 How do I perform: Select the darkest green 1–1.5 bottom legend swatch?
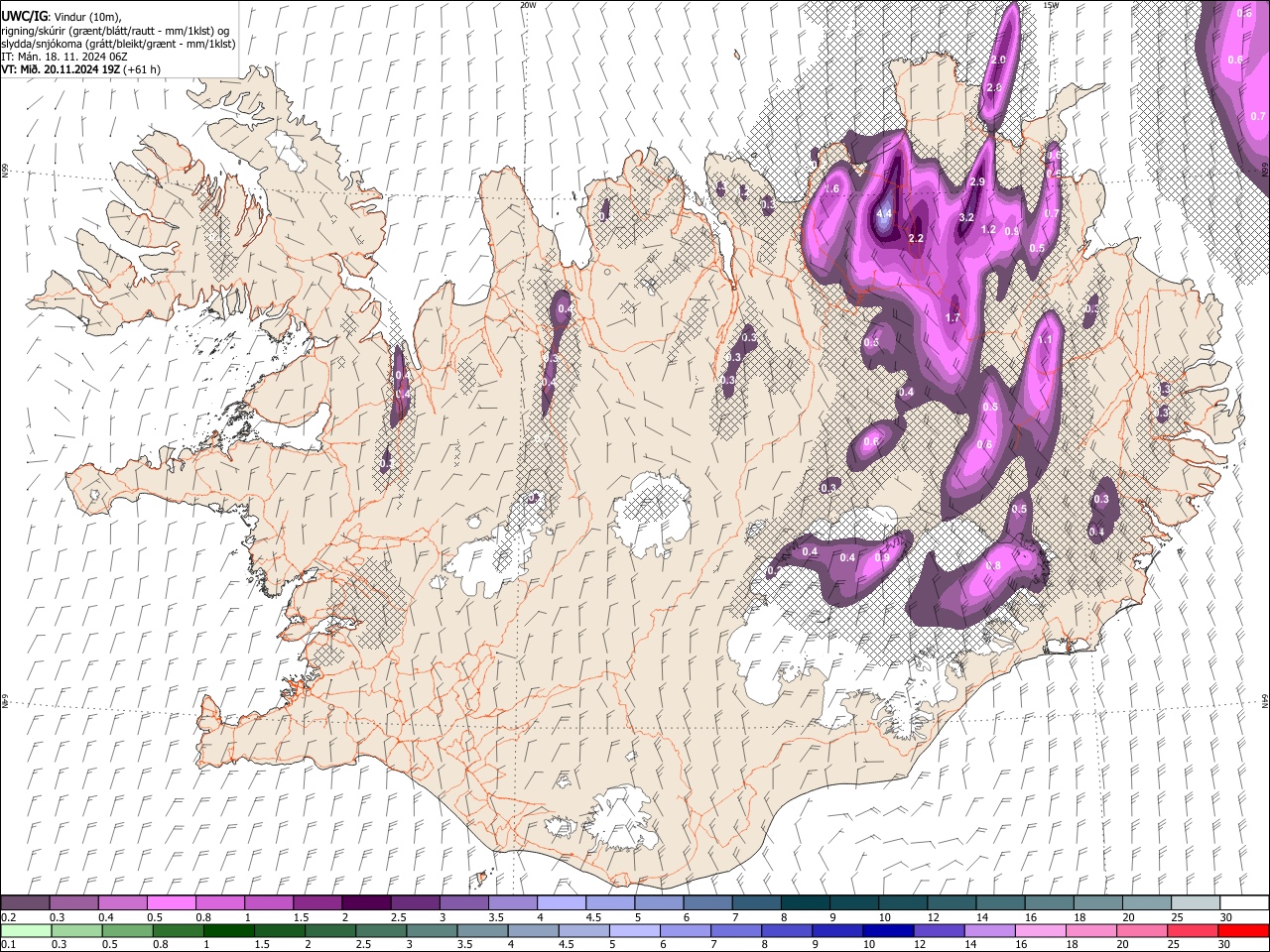[x=228, y=930]
